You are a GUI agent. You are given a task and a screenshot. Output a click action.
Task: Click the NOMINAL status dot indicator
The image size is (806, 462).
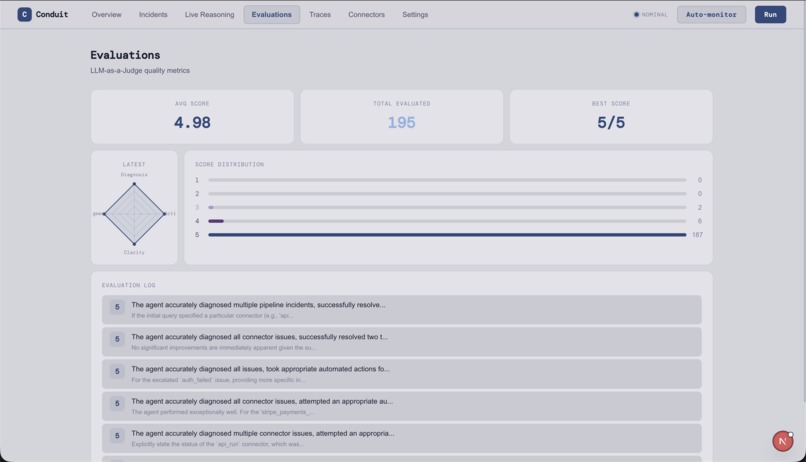pos(636,14)
